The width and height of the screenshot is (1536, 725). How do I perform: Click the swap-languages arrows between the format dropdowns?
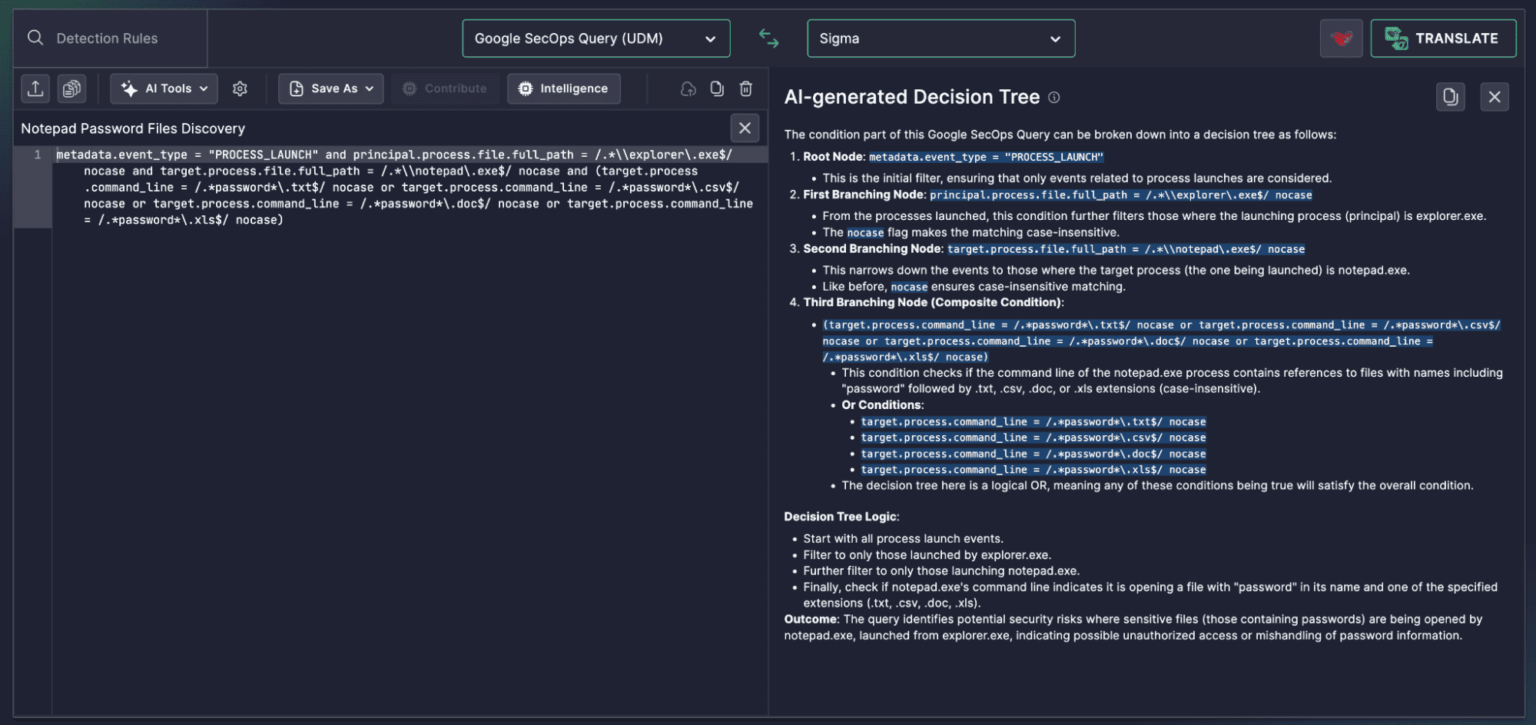[x=768, y=38]
